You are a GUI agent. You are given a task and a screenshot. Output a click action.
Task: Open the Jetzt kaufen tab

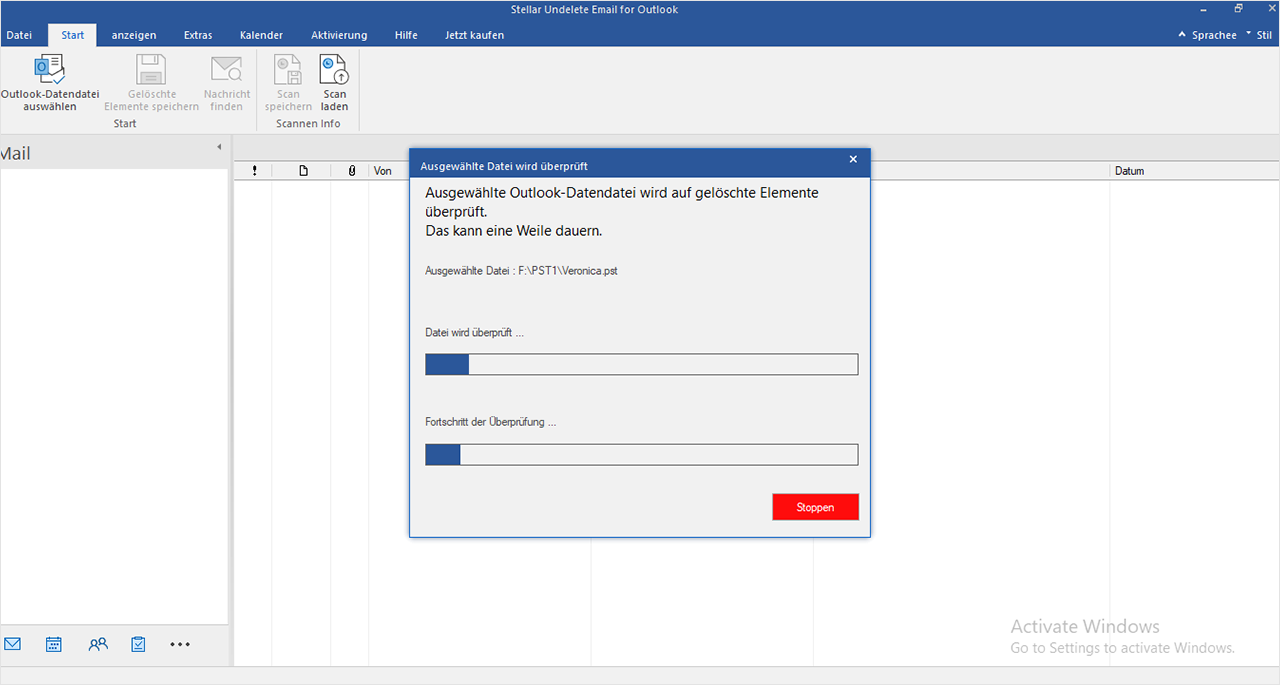tap(474, 35)
